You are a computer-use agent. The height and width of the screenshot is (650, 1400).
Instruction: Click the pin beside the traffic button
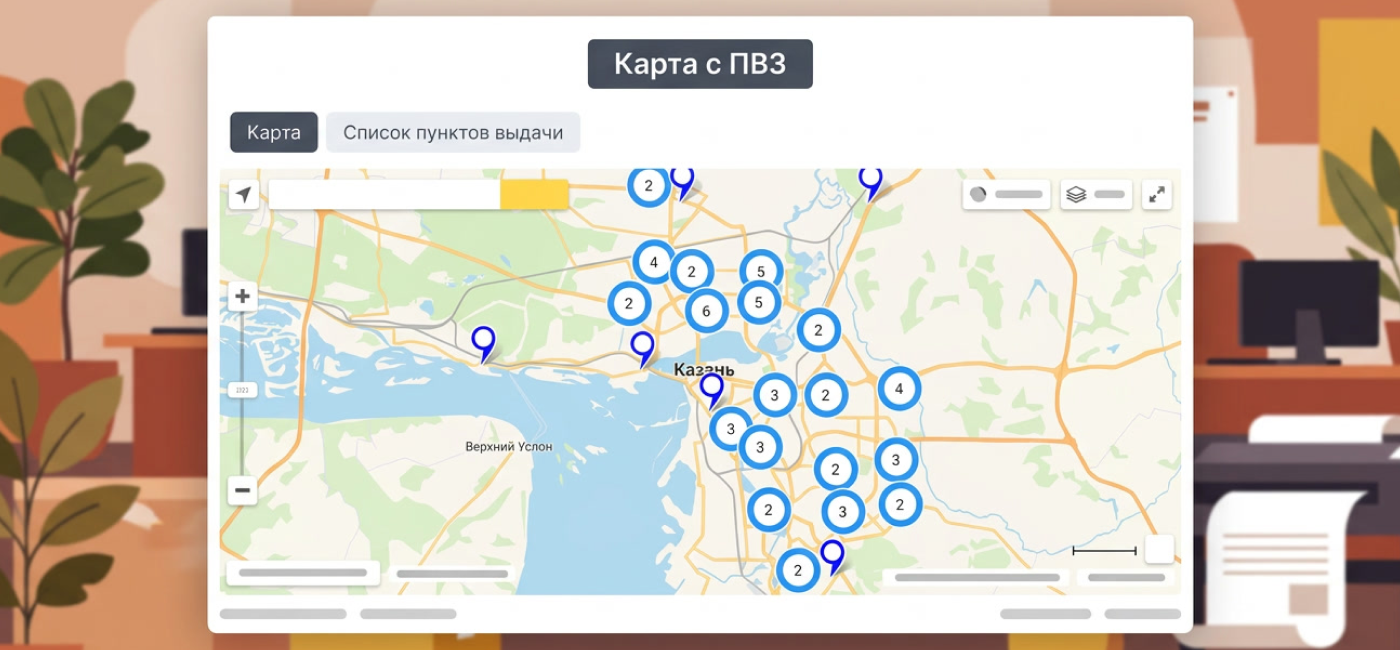click(871, 181)
